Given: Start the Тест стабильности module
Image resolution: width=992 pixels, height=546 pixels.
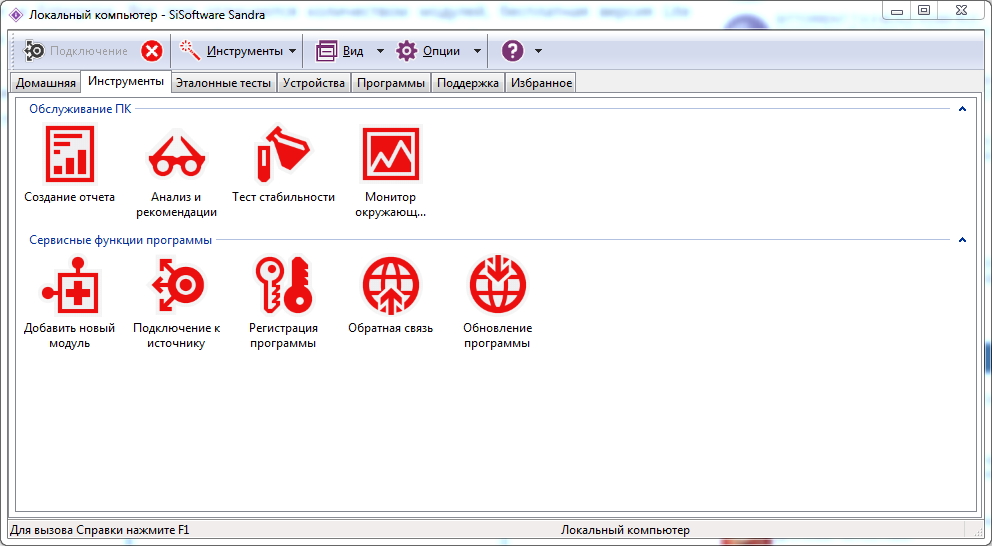Looking at the screenshot, I should (283, 154).
